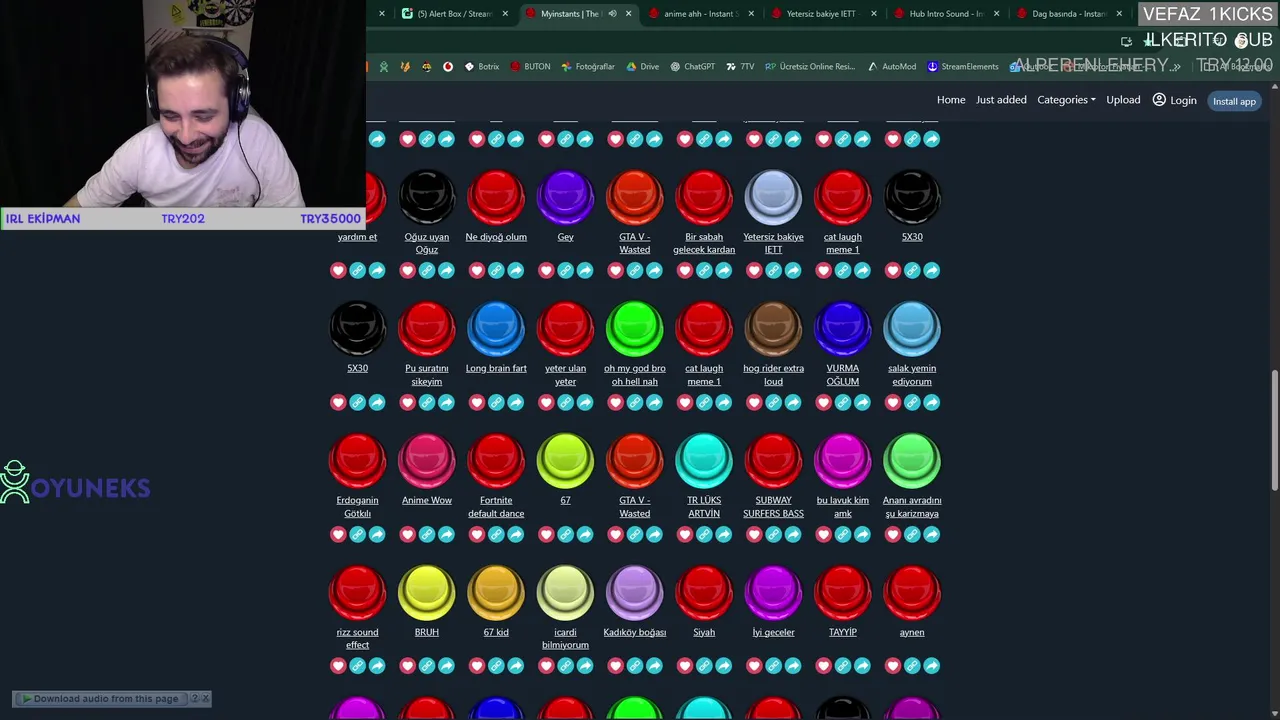Open the Botrix bookmark
The width and height of the screenshot is (1280, 720).
click(x=481, y=67)
